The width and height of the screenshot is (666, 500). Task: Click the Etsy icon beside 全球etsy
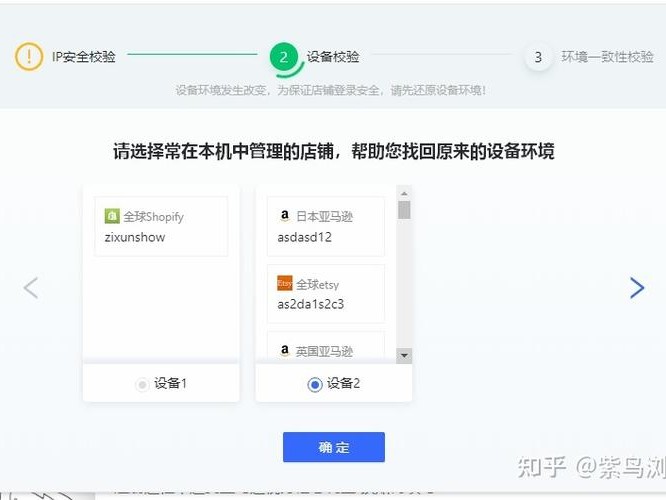pos(285,283)
